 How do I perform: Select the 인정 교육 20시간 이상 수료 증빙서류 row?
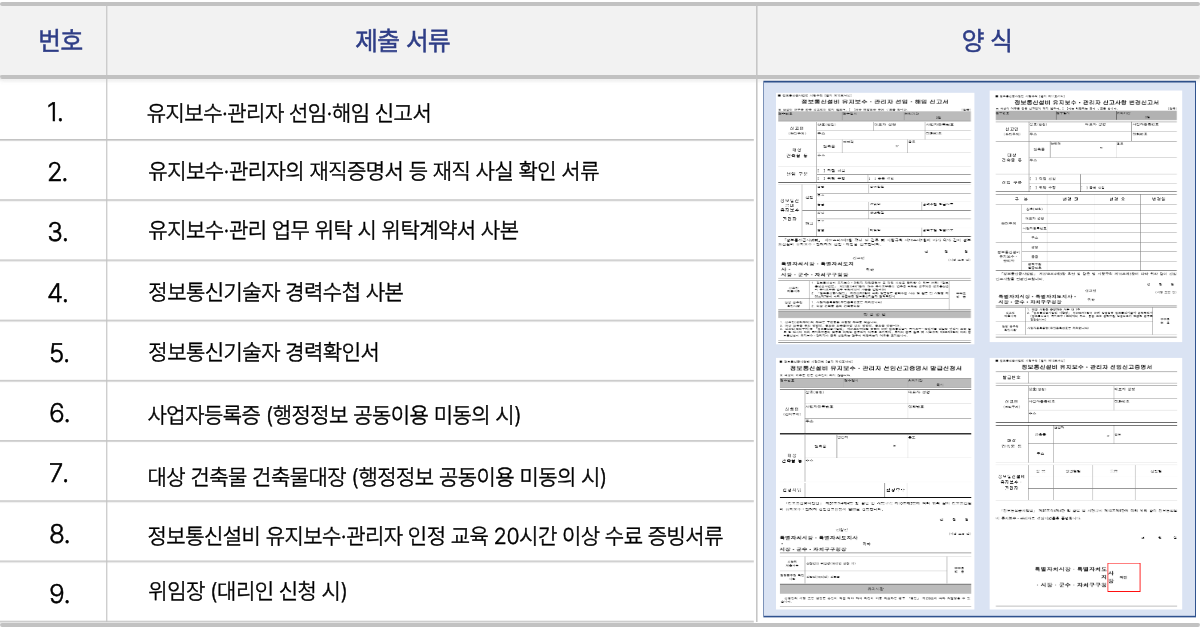click(435, 534)
